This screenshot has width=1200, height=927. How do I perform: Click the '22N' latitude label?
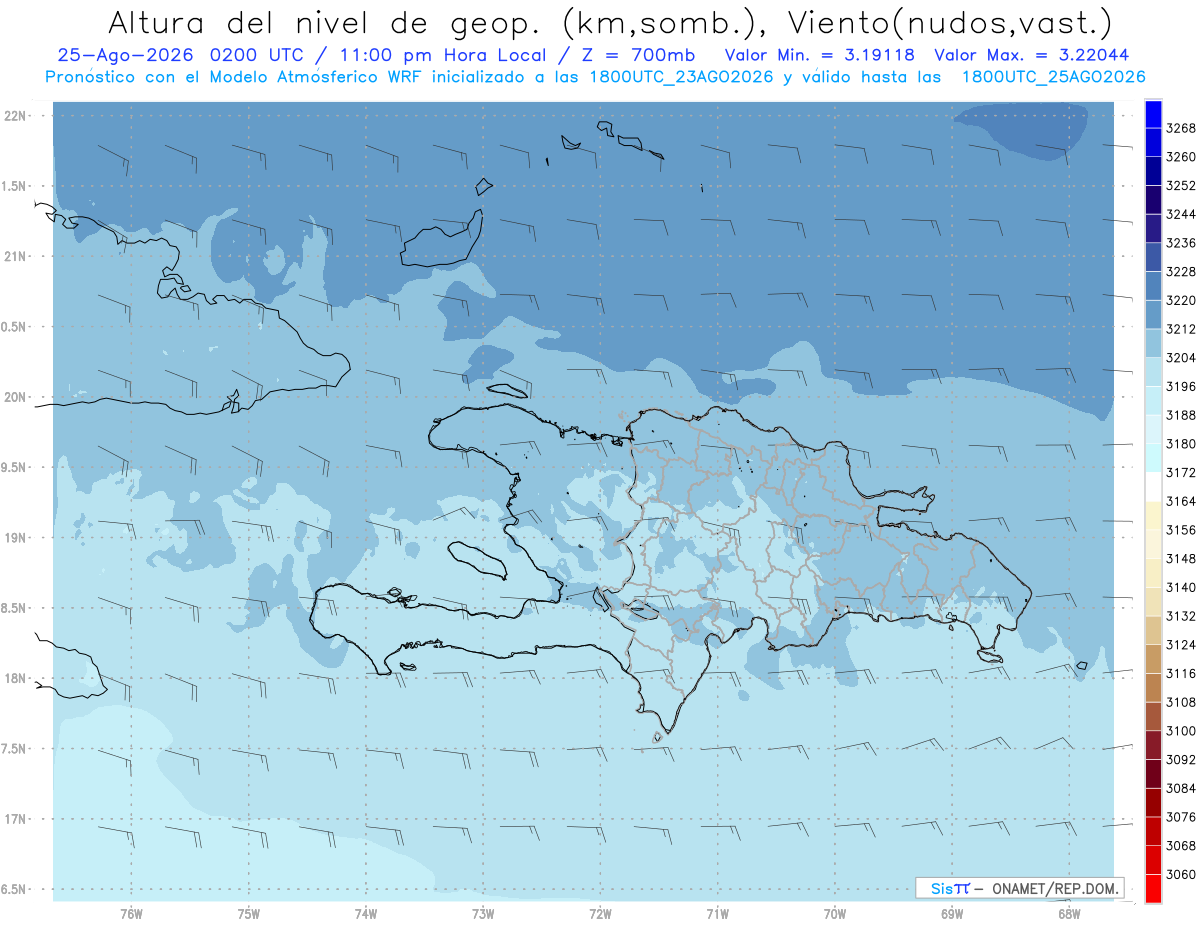pyautogui.click(x=16, y=115)
